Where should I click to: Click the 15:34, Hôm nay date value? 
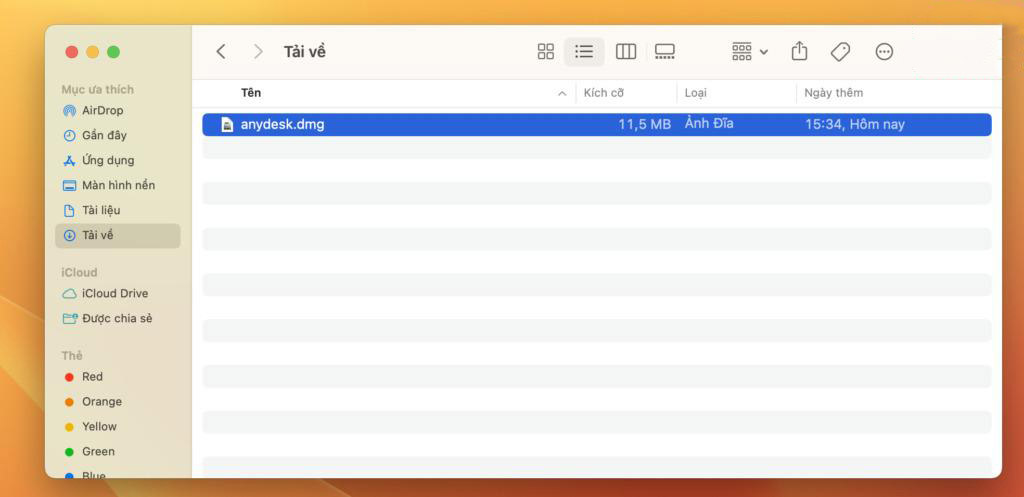tap(854, 124)
